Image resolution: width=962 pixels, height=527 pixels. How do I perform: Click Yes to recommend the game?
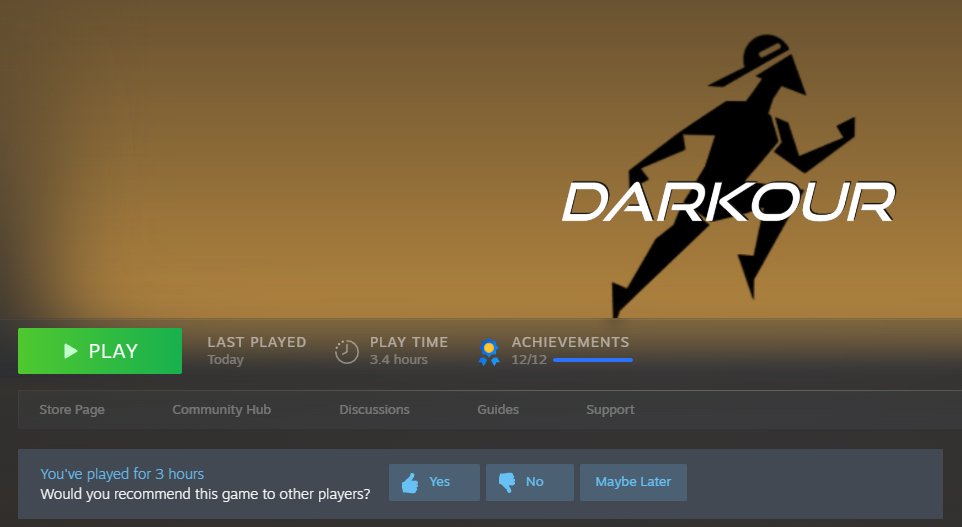434,482
